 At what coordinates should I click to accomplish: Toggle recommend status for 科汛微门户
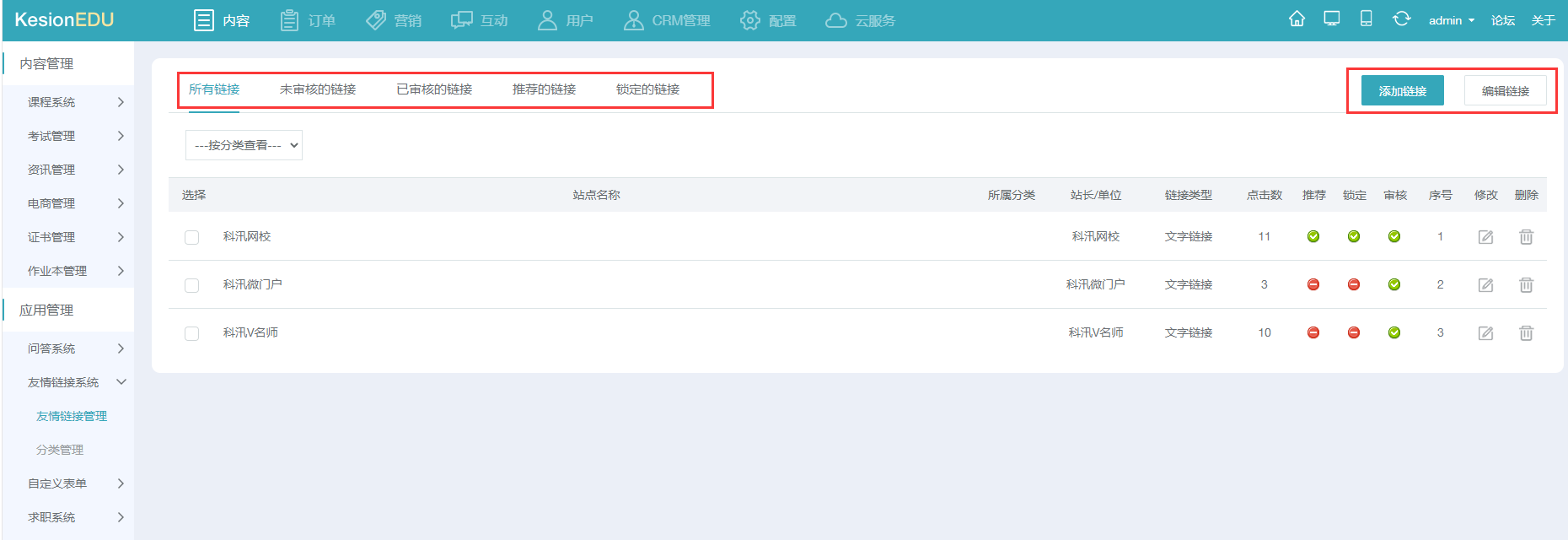pos(1313,285)
